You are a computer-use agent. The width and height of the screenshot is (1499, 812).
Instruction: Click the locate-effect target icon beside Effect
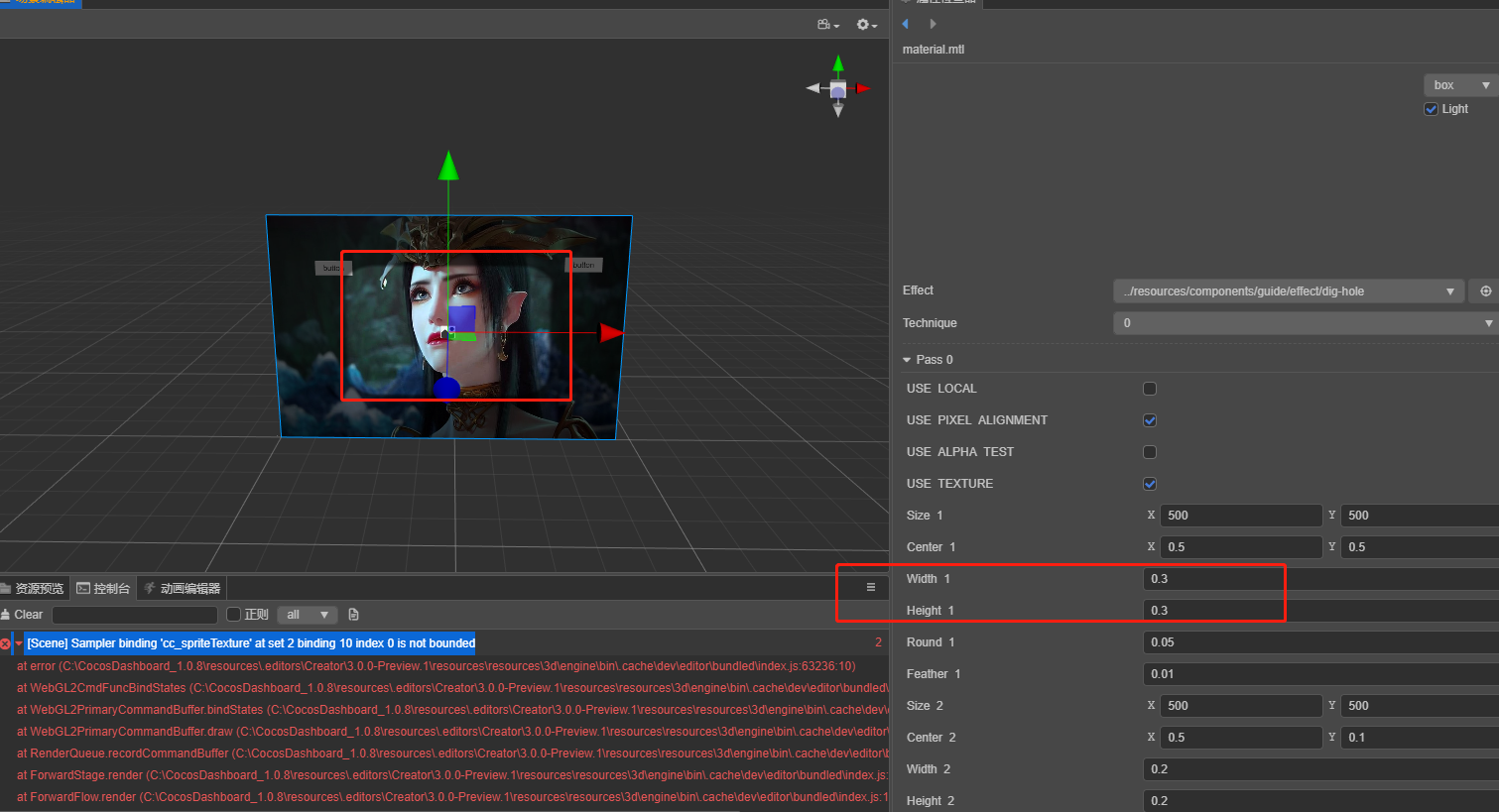tap(1485, 291)
